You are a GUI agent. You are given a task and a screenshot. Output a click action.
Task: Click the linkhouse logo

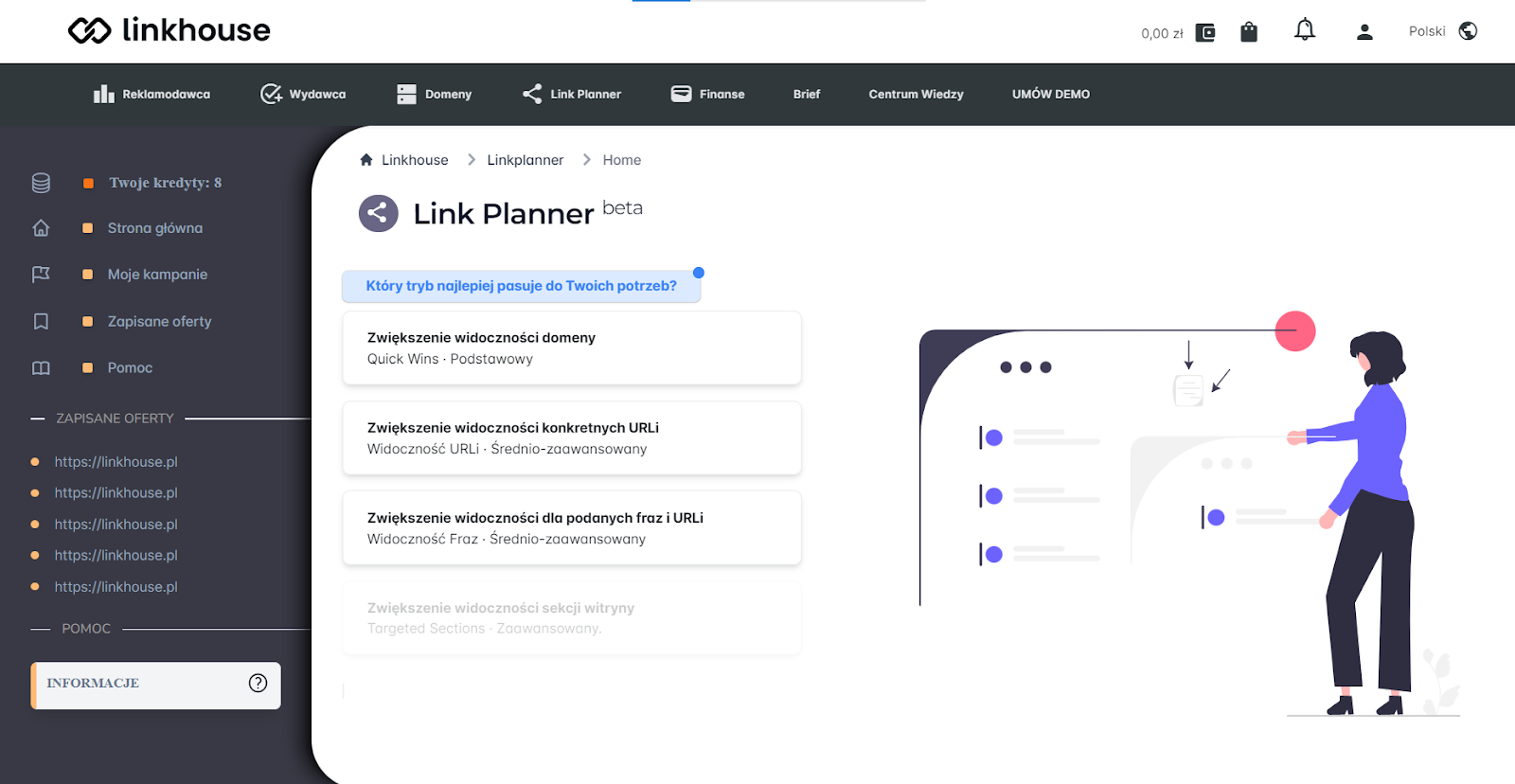pyautogui.click(x=169, y=30)
